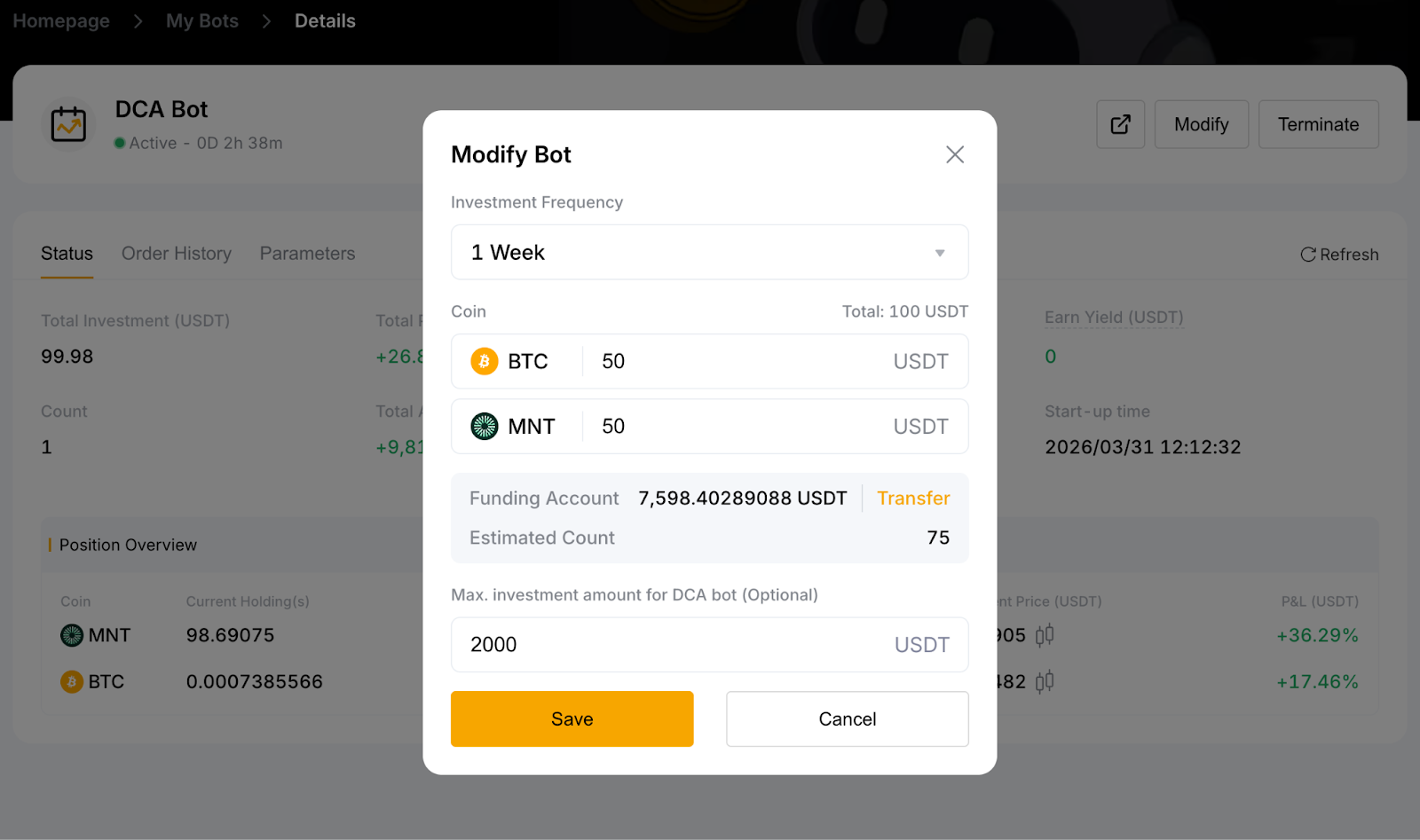Navigate to Homepage breadcrumb
The width and height of the screenshot is (1420, 840).
[61, 21]
